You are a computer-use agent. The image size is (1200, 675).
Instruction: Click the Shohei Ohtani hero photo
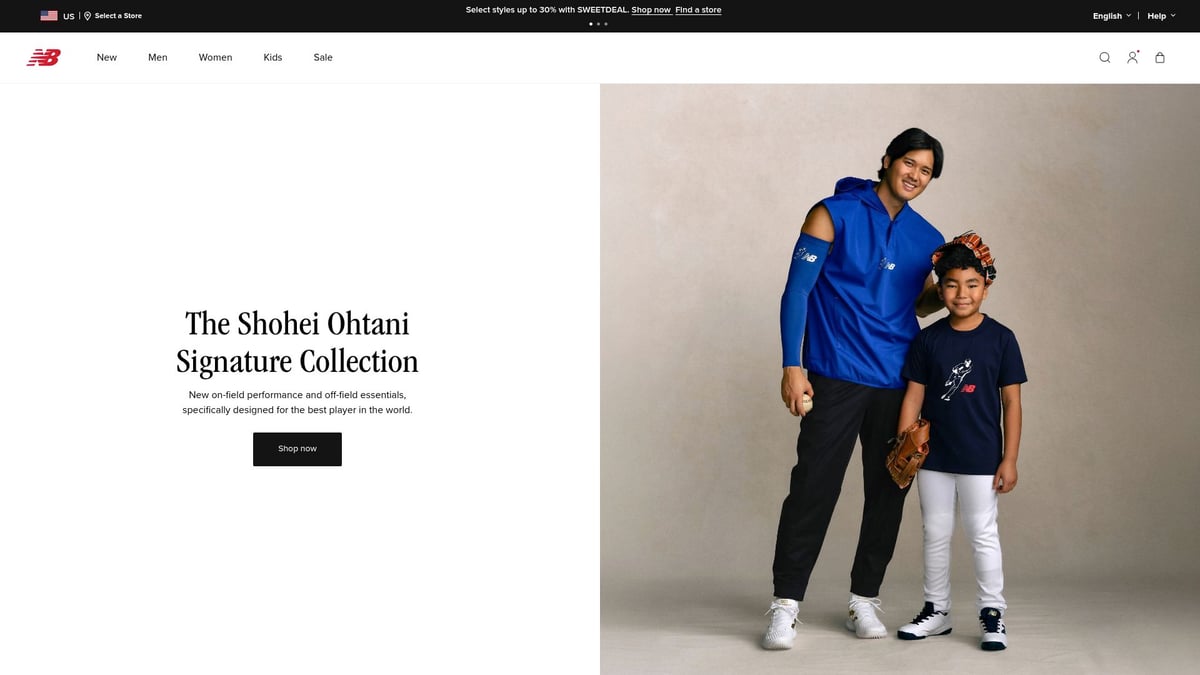900,379
